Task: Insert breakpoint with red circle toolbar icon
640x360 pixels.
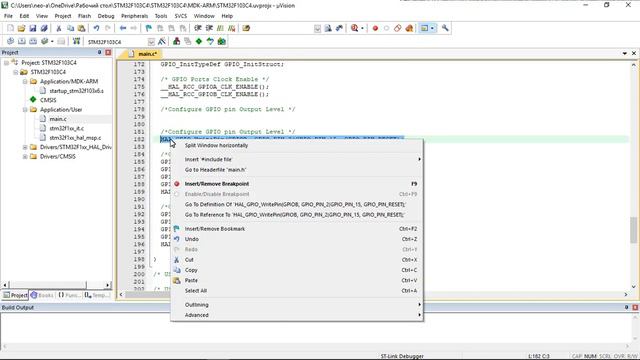Action: pos(375,28)
